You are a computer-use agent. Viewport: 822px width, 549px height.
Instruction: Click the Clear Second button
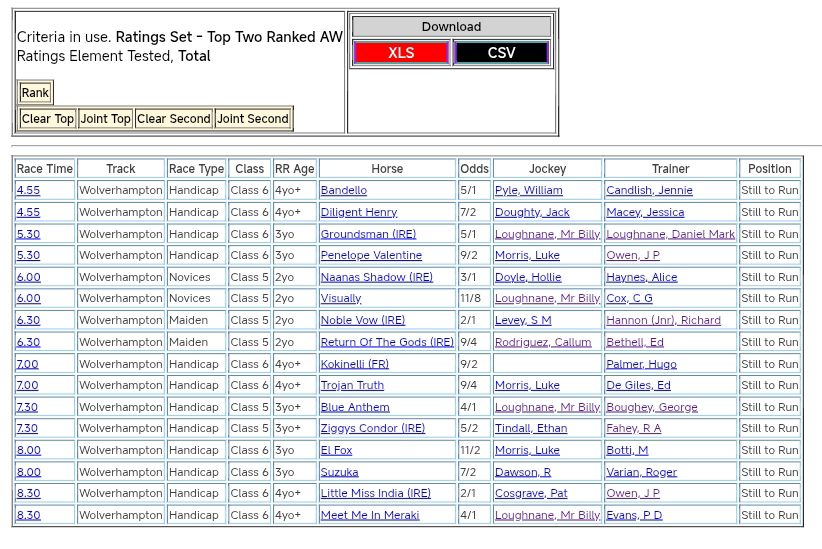(x=174, y=119)
